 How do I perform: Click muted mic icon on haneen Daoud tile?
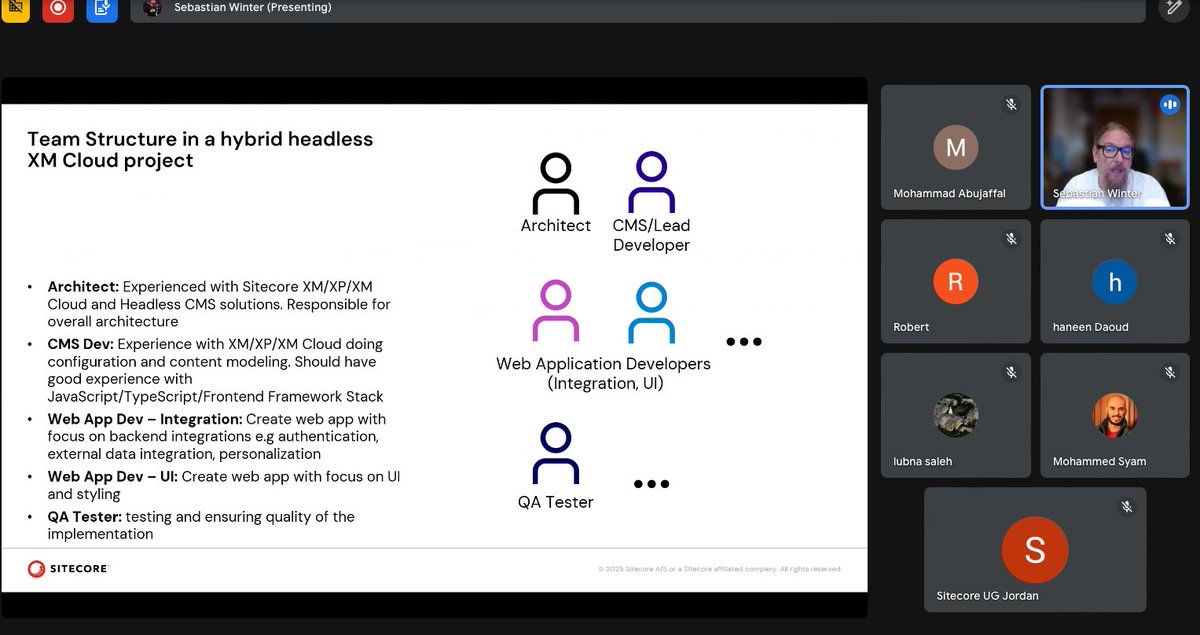[1170, 239]
